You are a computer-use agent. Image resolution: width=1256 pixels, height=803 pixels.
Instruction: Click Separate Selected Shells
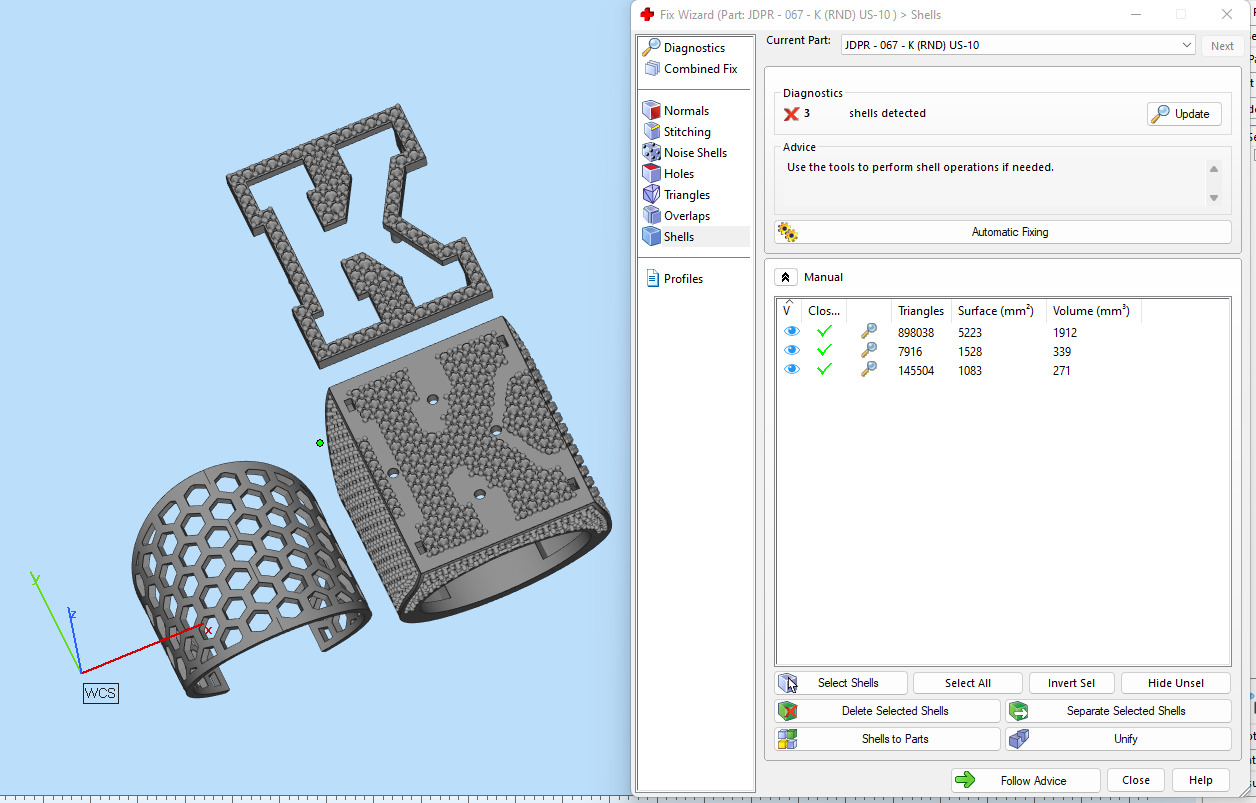click(x=1119, y=711)
